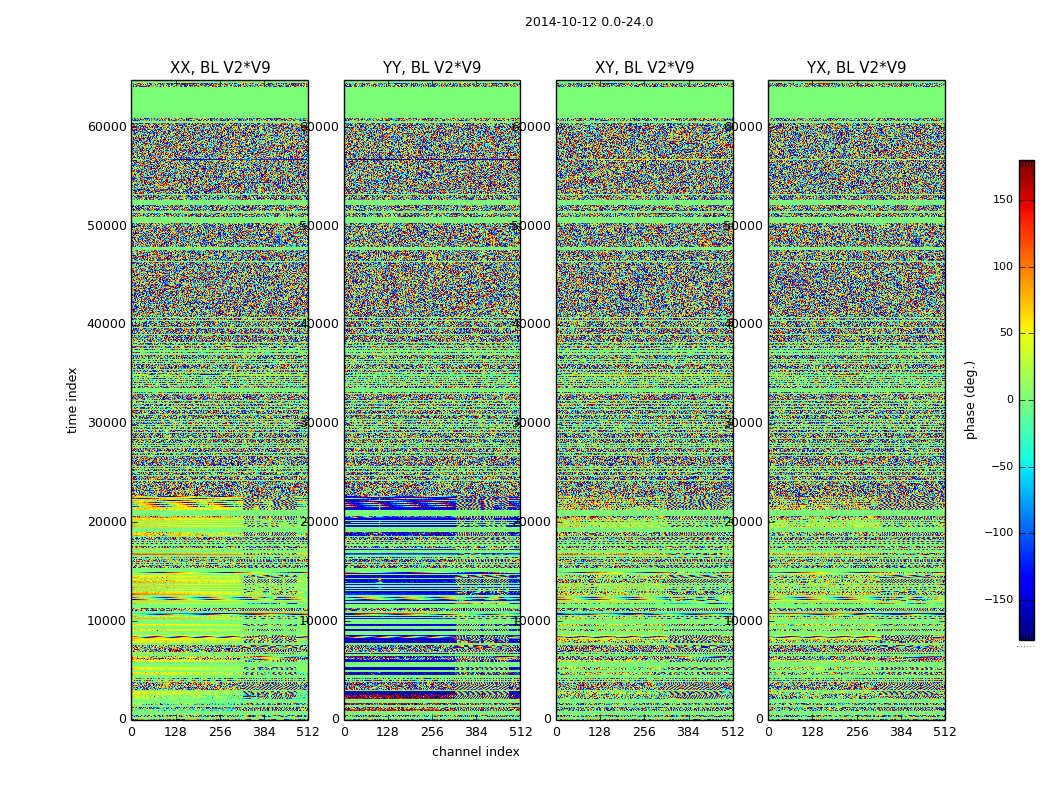The height and width of the screenshot is (800, 1050).
Task: Click the solid green band atop the XY plot
Action: coord(644,102)
